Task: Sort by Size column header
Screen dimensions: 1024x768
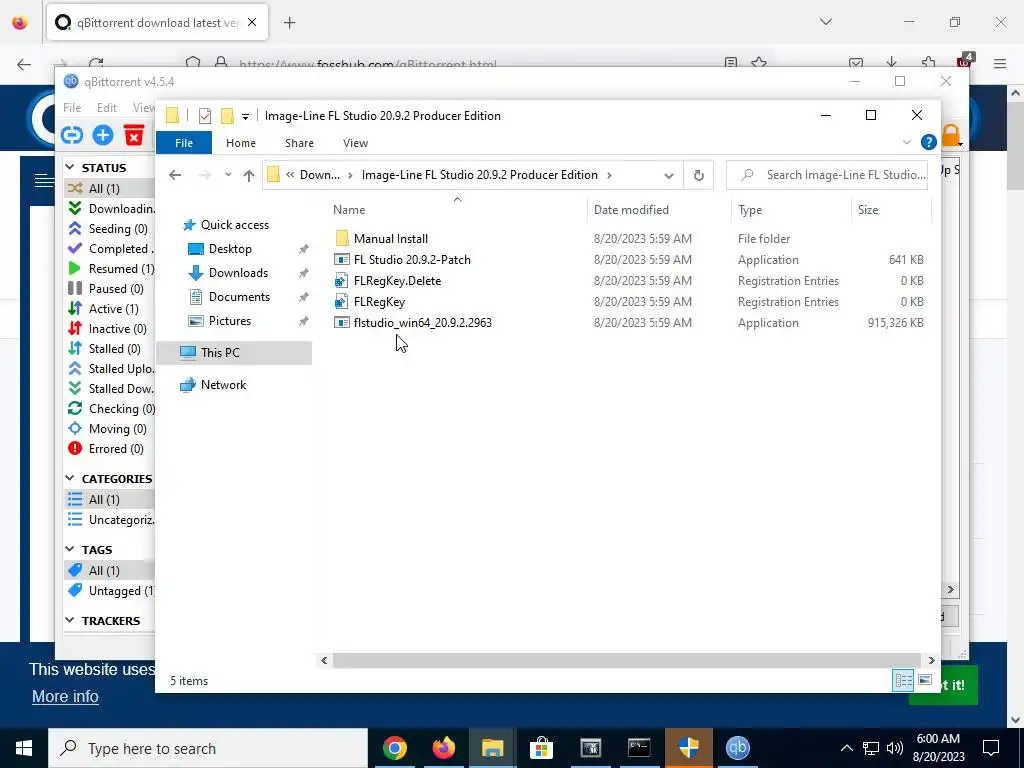Action: (x=891, y=210)
